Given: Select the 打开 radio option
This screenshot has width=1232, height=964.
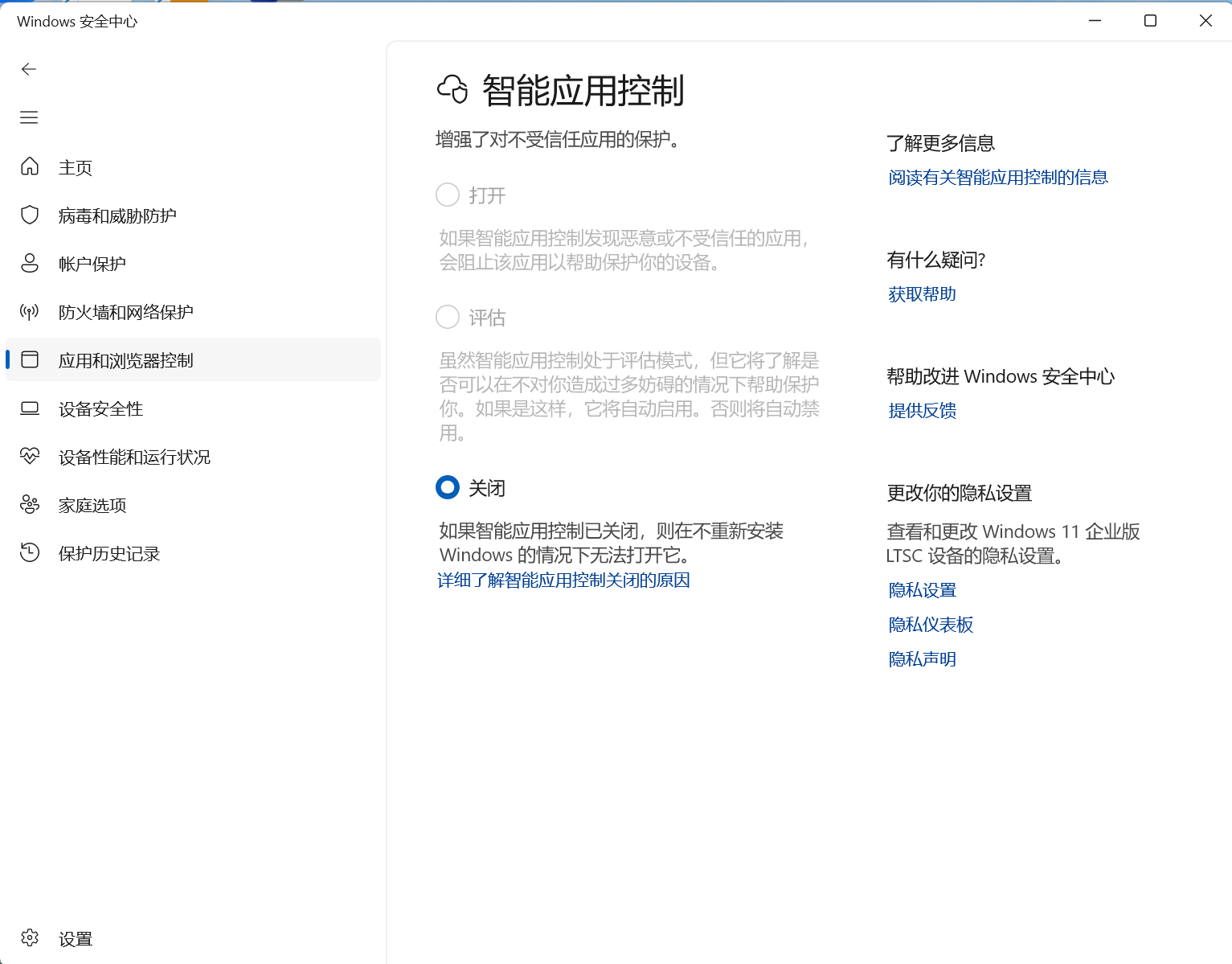Looking at the screenshot, I should (448, 195).
